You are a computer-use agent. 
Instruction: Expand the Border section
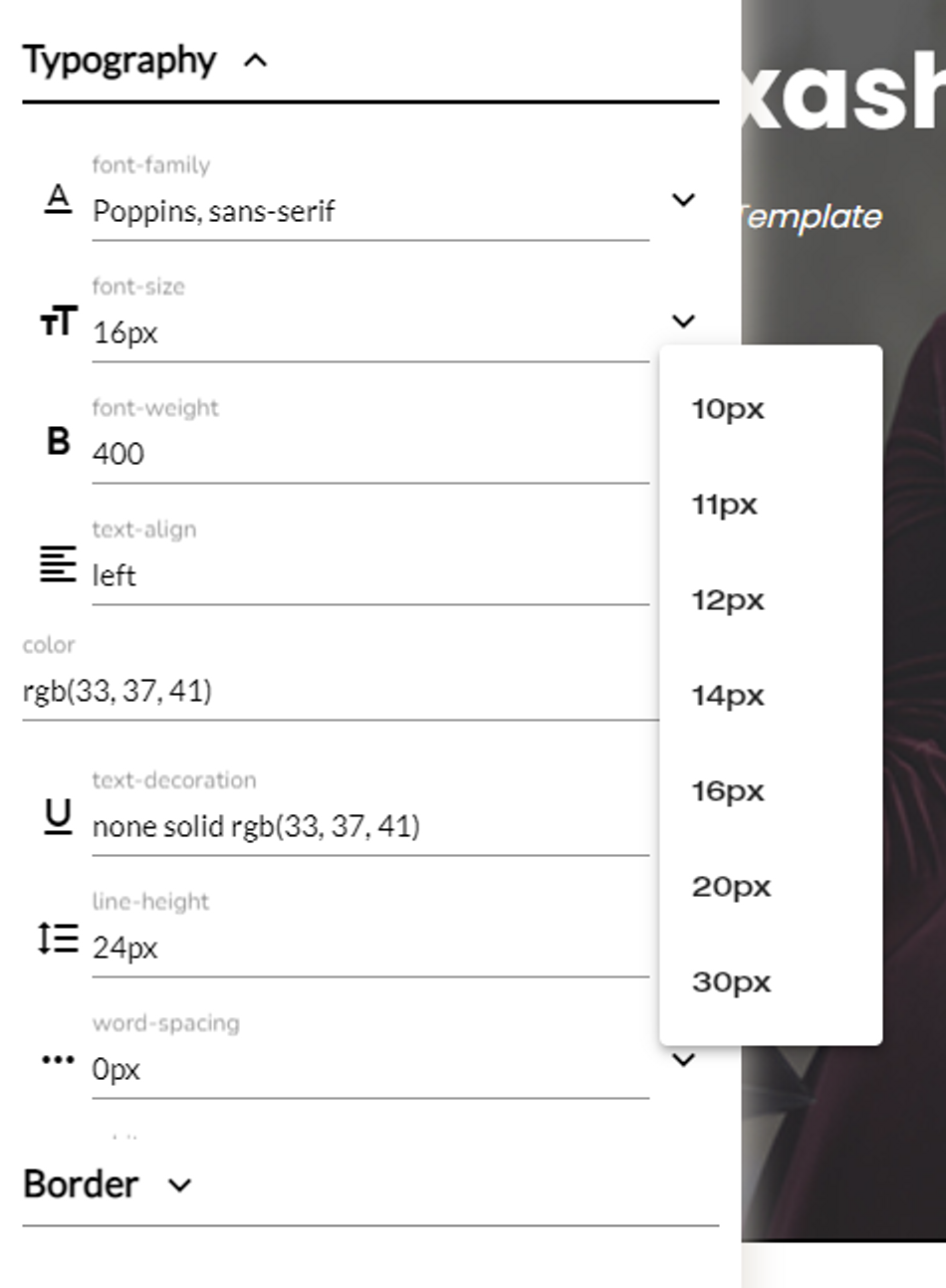pyautogui.click(x=180, y=1184)
